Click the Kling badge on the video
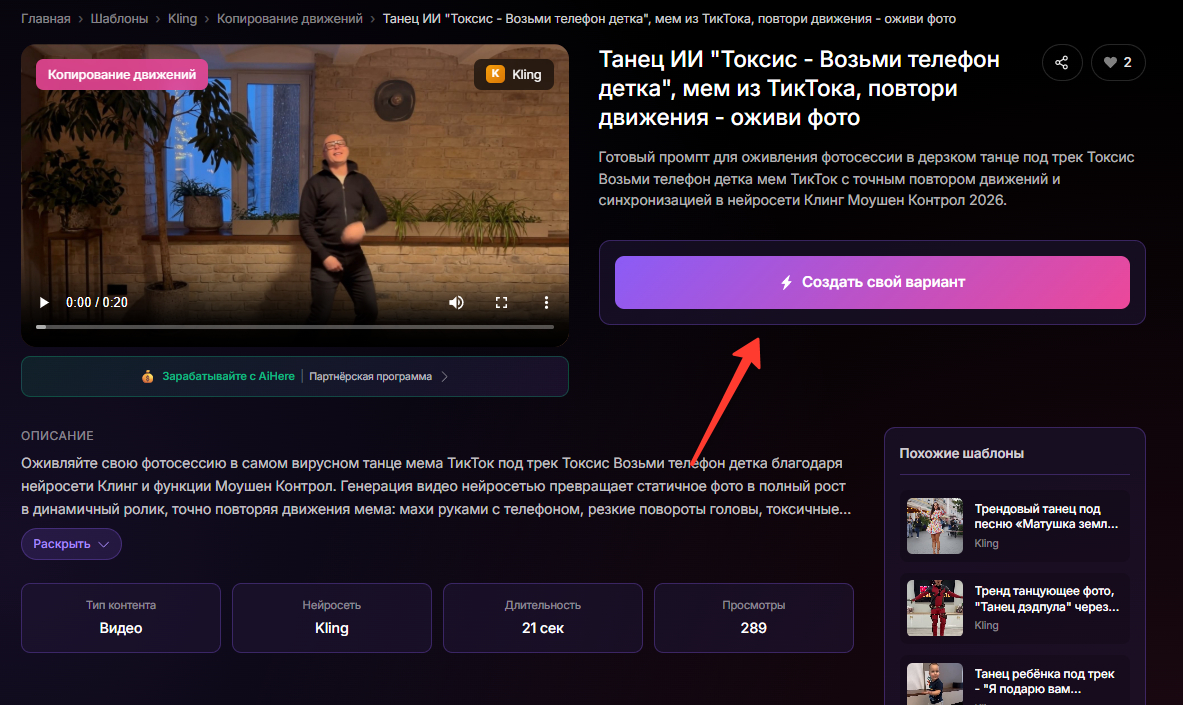Image resolution: width=1183 pixels, height=705 pixels. (x=513, y=74)
